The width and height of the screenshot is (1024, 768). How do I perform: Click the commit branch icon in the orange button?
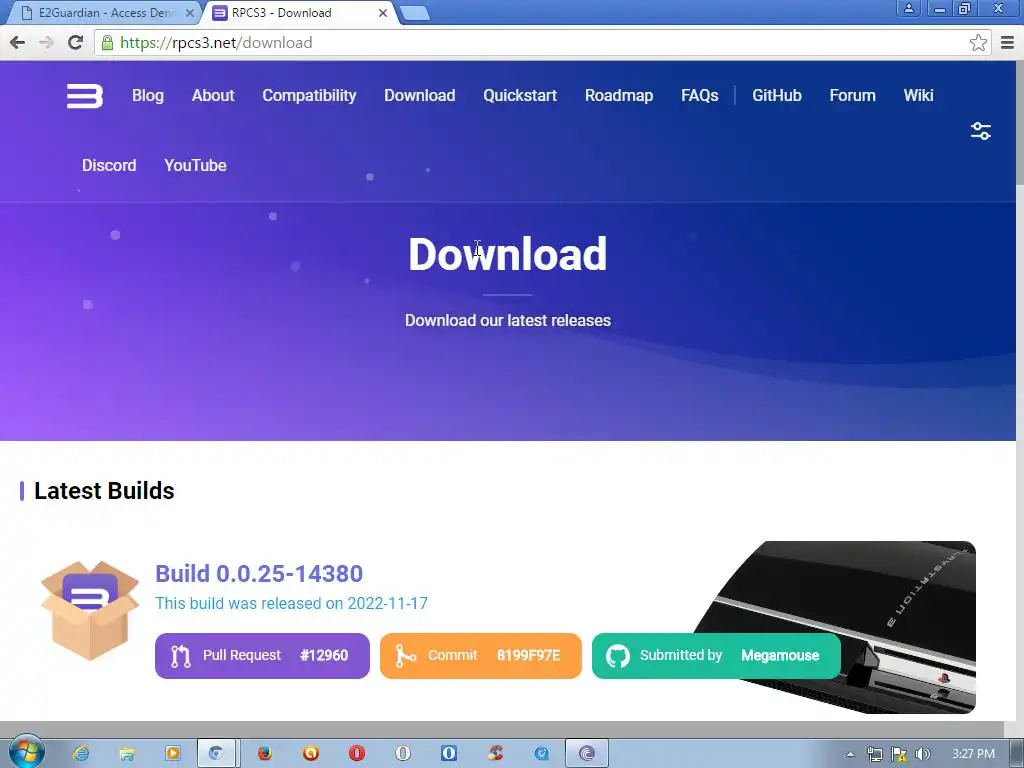coord(405,656)
